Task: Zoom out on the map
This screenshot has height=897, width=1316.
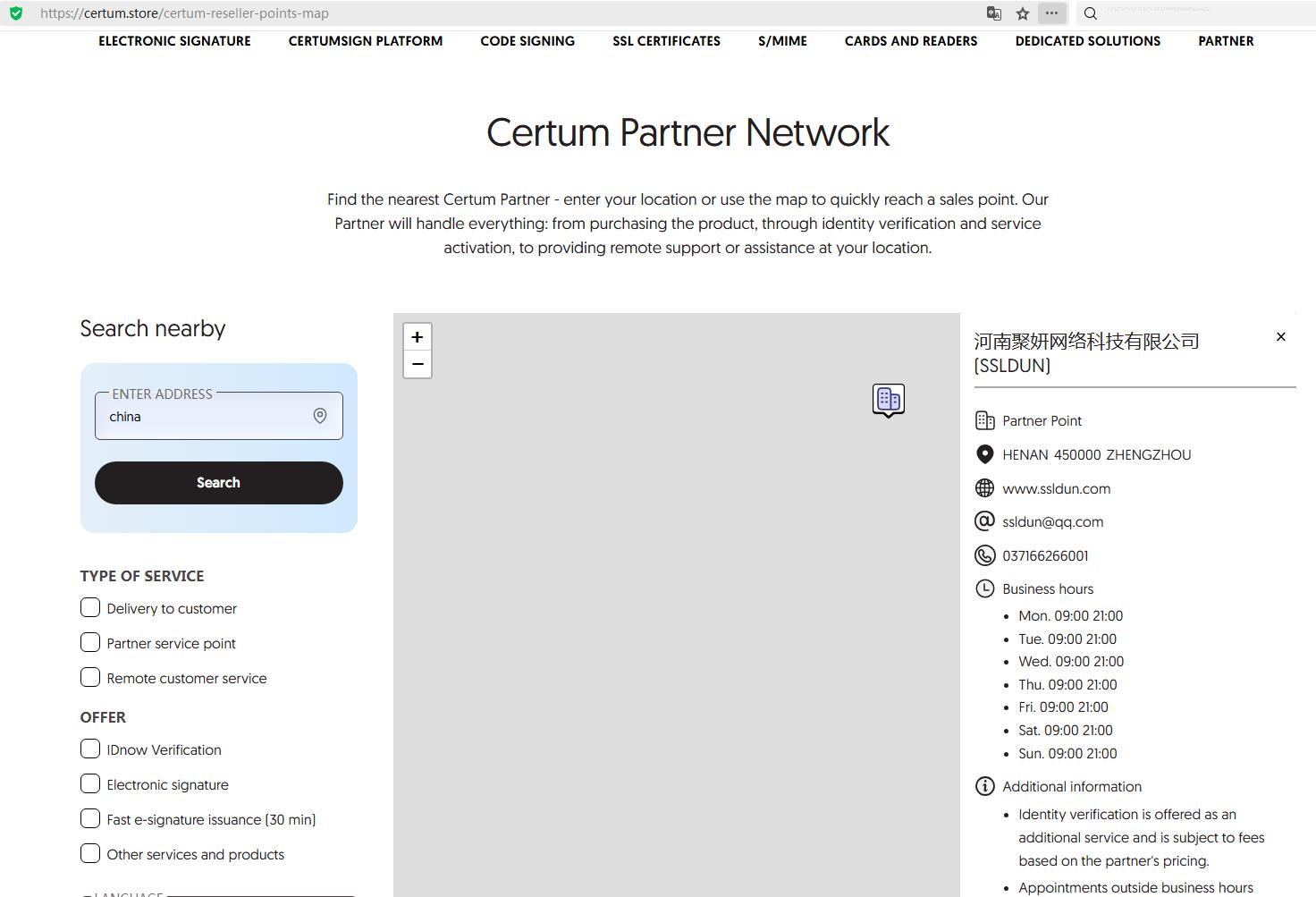Action: [x=418, y=364]
